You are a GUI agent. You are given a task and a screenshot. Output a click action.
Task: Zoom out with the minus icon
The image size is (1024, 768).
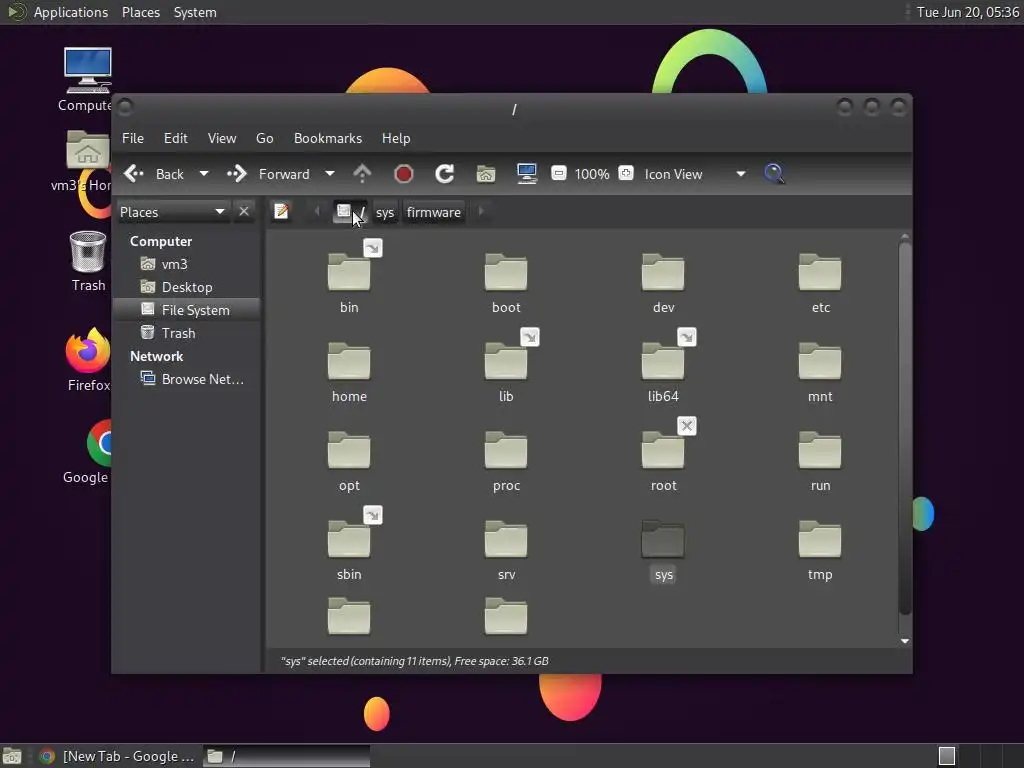point(558,174)
